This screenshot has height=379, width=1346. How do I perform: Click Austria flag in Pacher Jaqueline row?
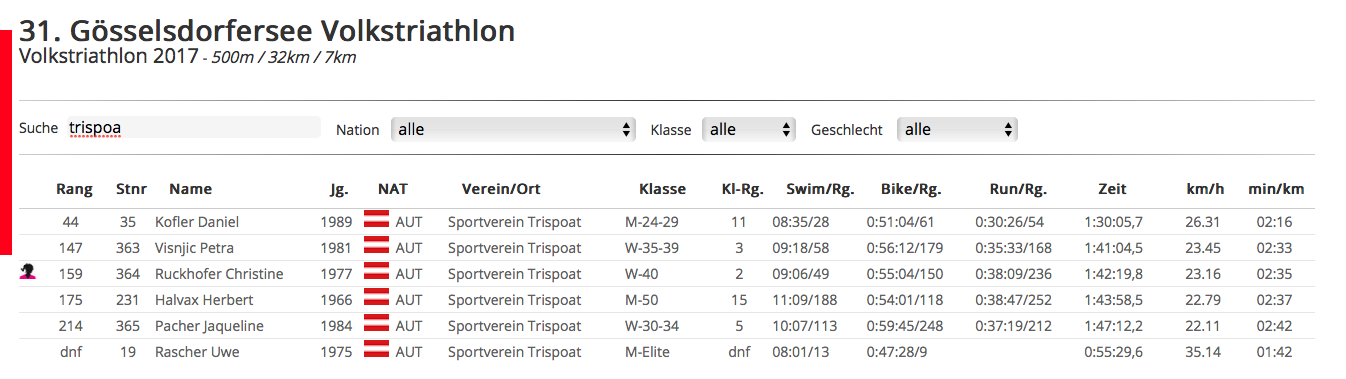pos(376,325)
